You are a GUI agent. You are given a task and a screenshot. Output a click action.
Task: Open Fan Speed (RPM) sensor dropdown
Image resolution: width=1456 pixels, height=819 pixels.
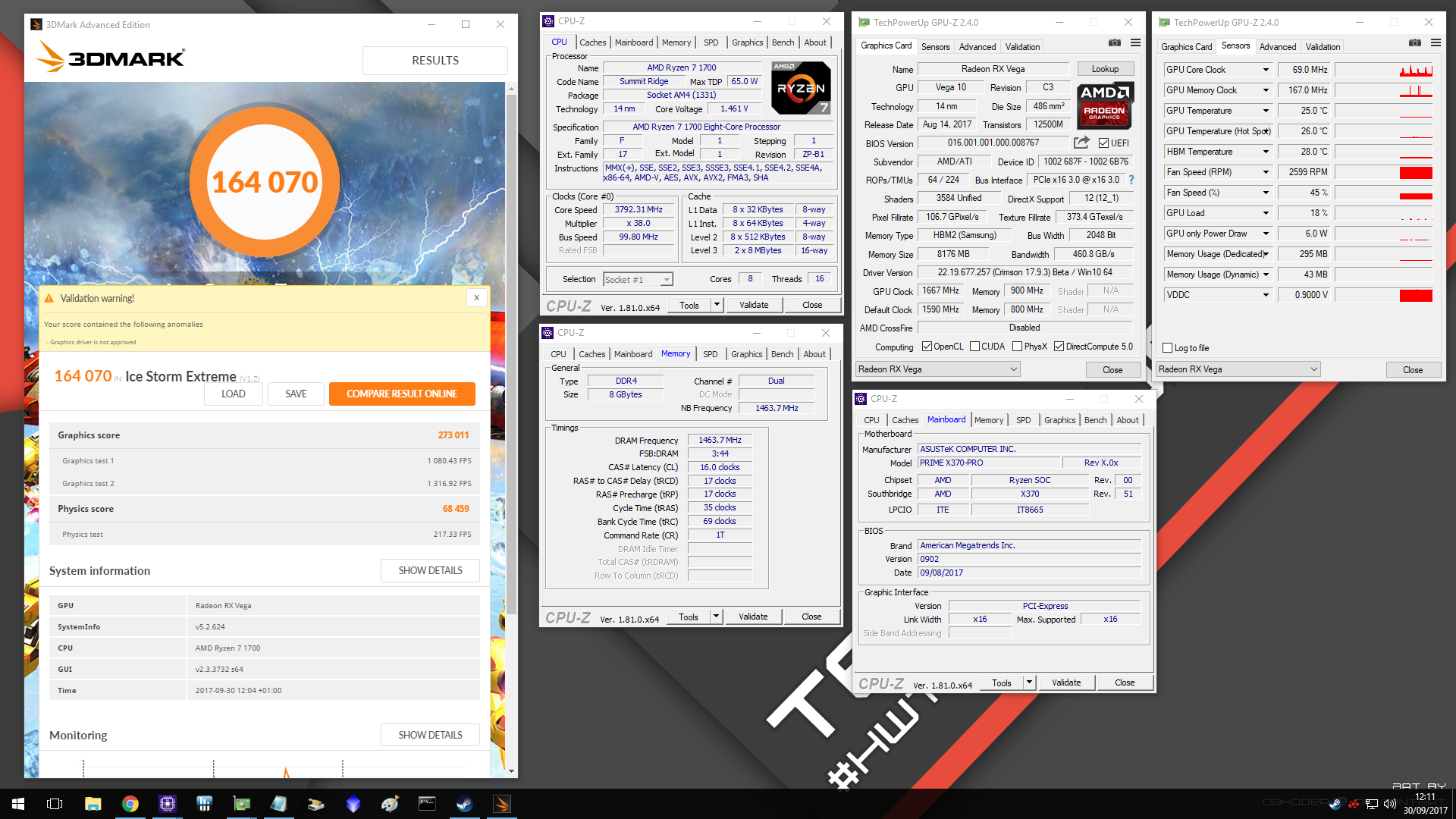(x=1266, y=172)
